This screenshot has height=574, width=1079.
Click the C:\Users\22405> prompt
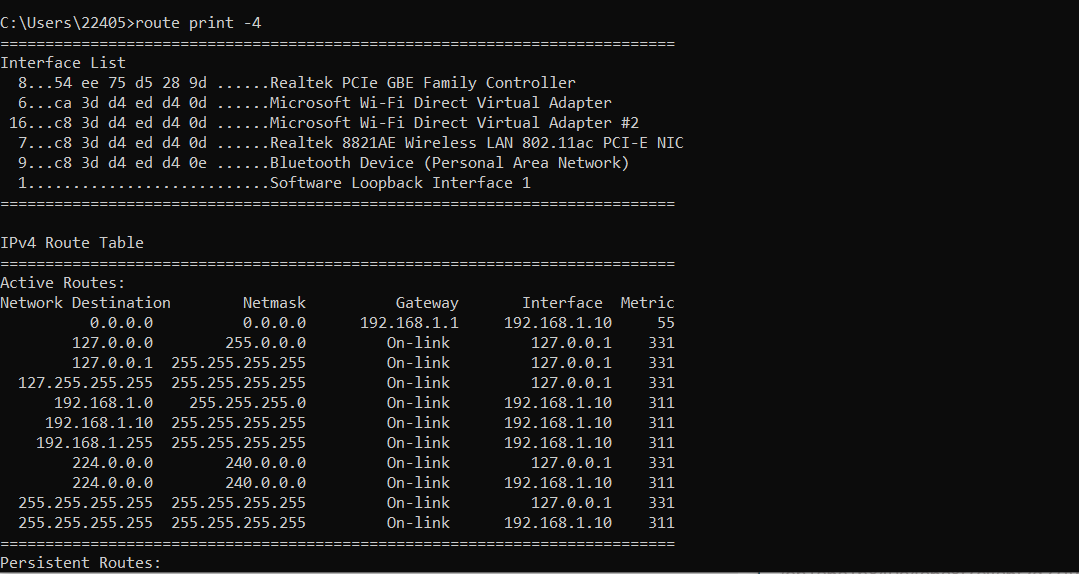[67, 23]
